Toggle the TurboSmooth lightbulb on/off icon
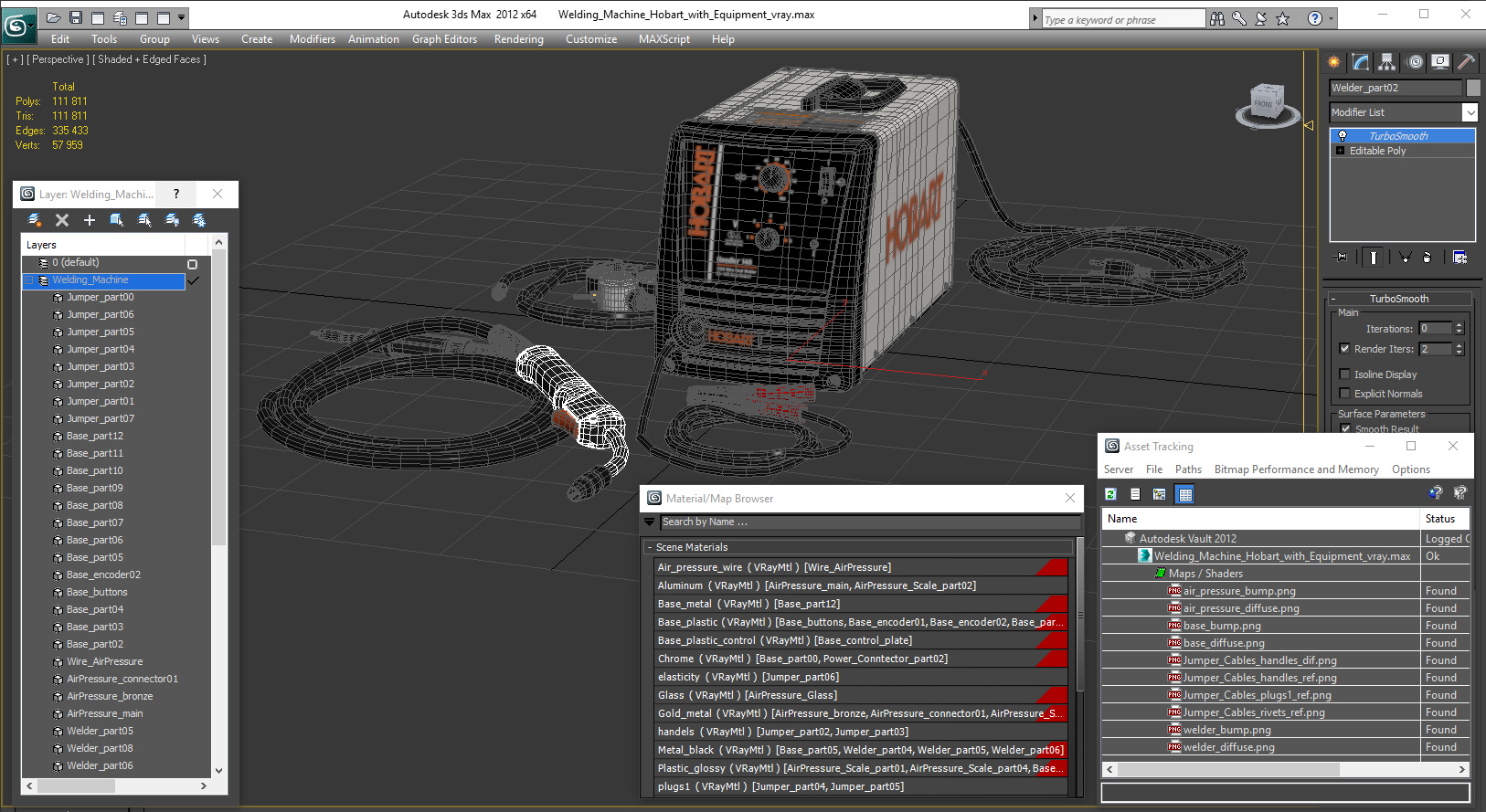1486x812 pixels. point(1342,136)
